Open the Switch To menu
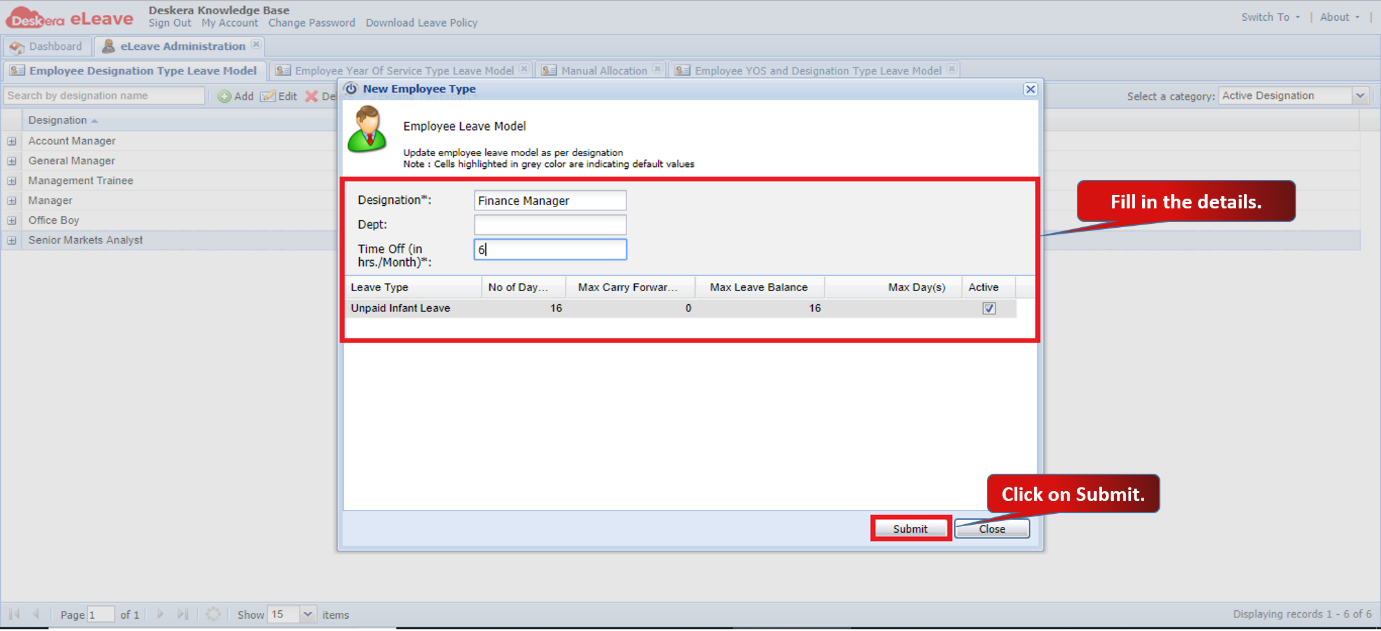The height and width of the screenshot is (631, 1381). [1271, 17]
